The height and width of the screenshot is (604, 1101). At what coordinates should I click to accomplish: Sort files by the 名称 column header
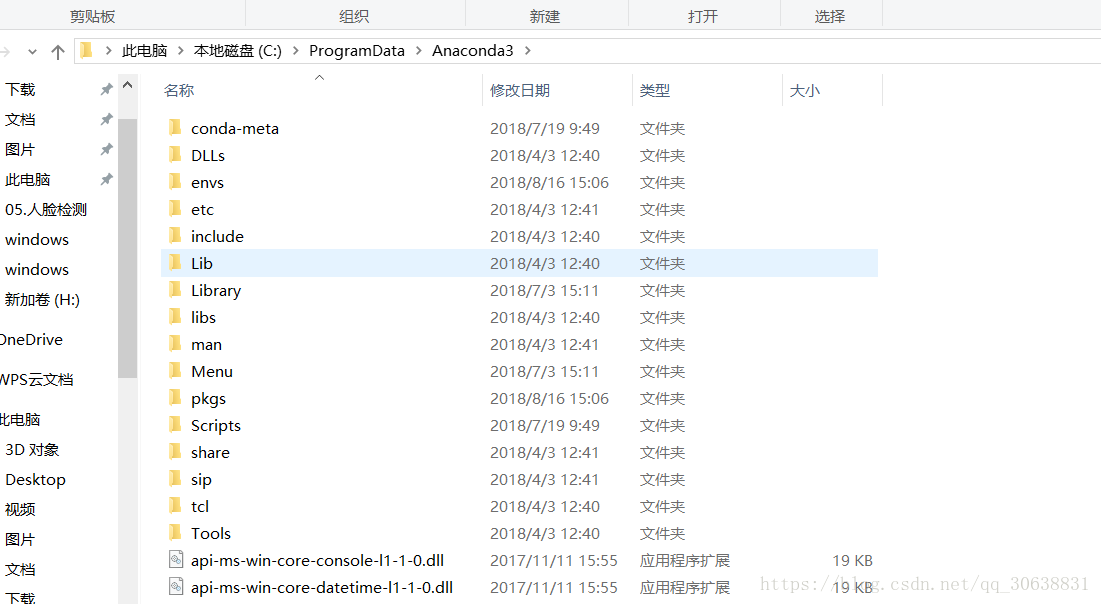[179, 91]
